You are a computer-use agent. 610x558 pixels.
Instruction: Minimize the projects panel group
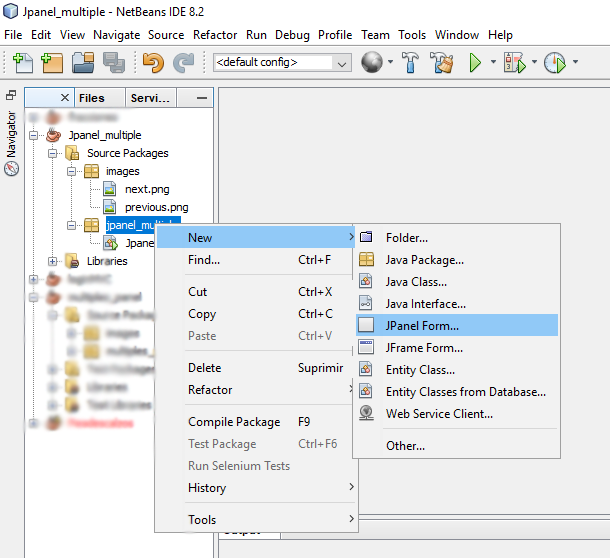(x=202, y=98)
